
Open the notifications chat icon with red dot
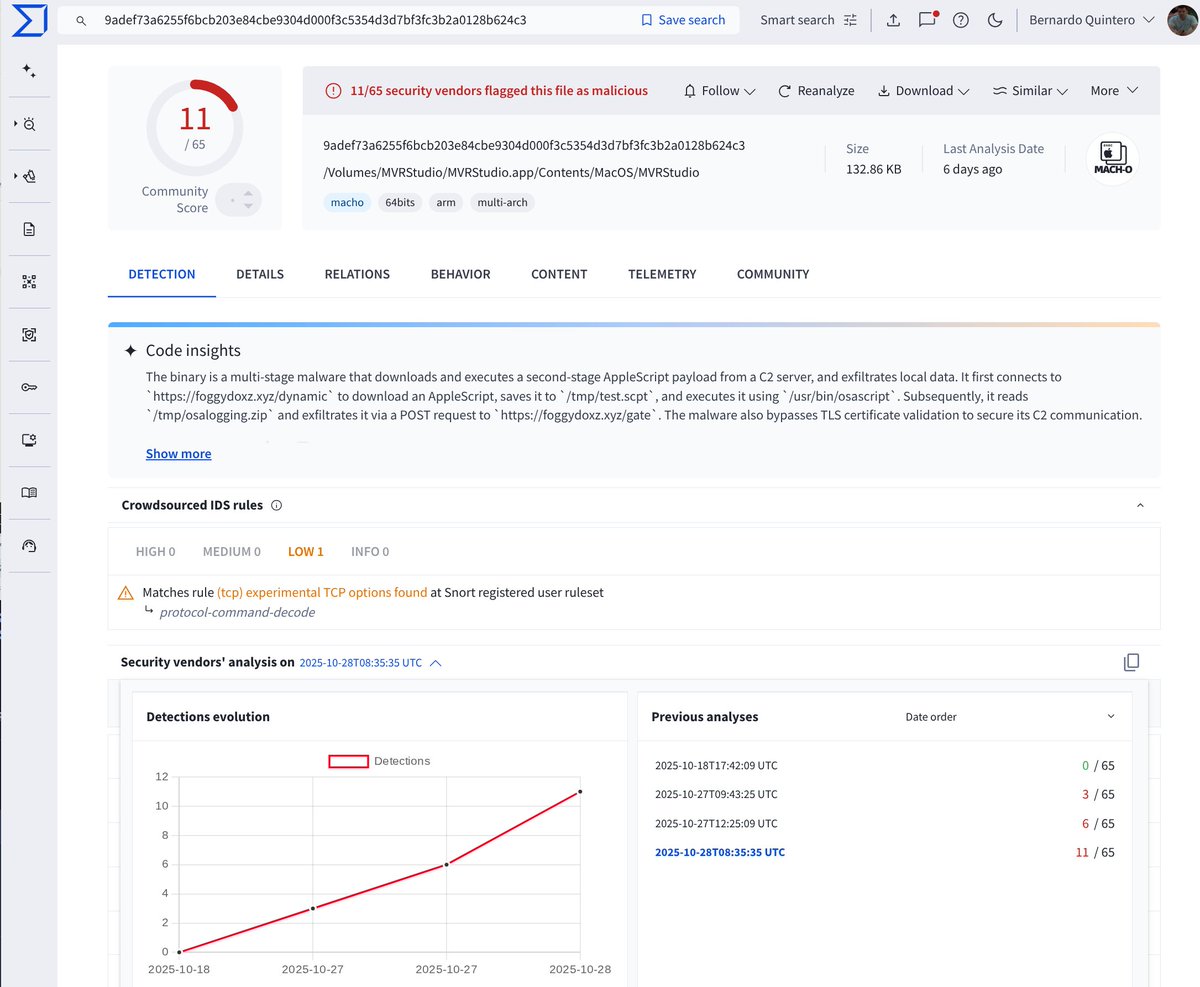(x=927, y=20)
